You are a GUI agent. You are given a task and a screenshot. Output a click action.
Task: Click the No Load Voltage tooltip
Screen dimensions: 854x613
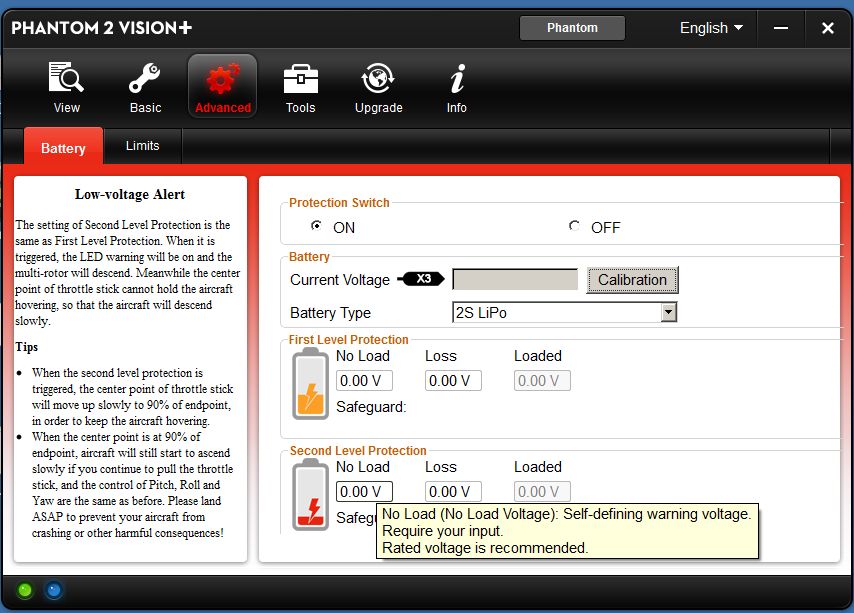[x=567, y=531]
